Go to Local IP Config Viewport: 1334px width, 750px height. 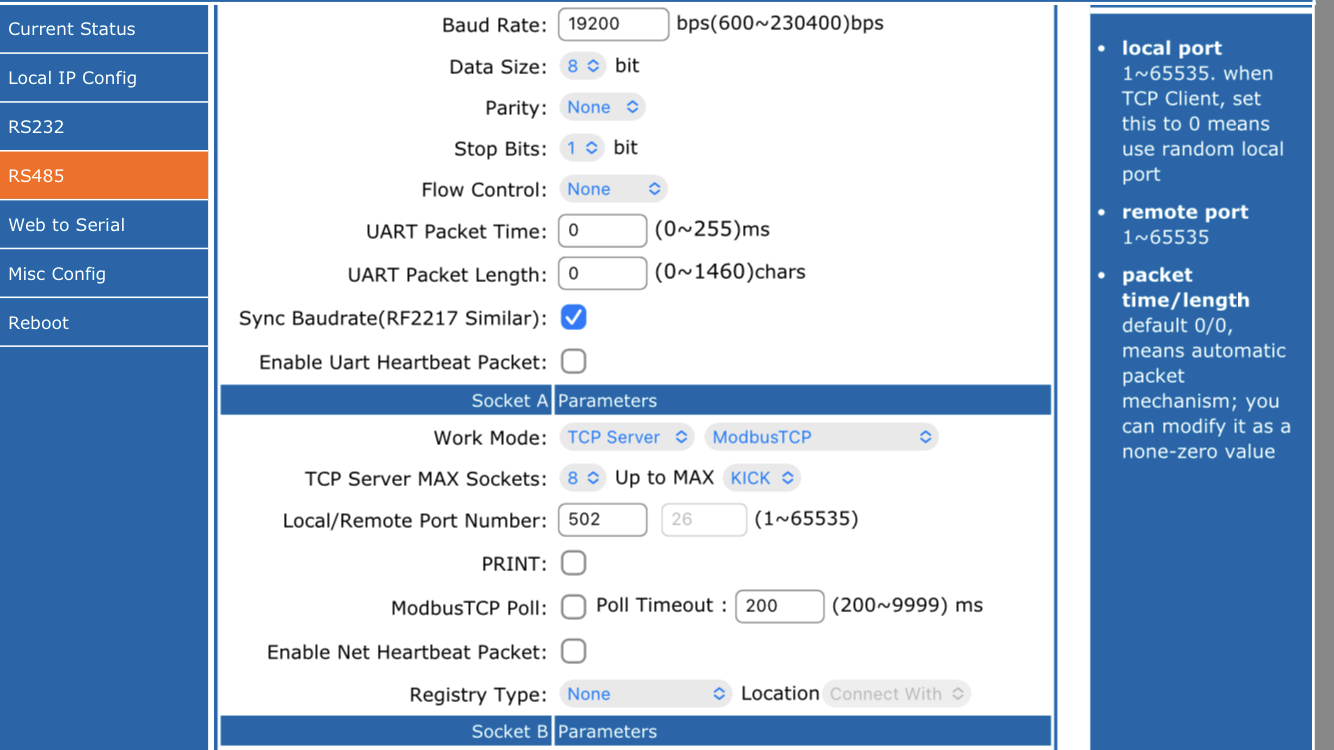point(104,78)
